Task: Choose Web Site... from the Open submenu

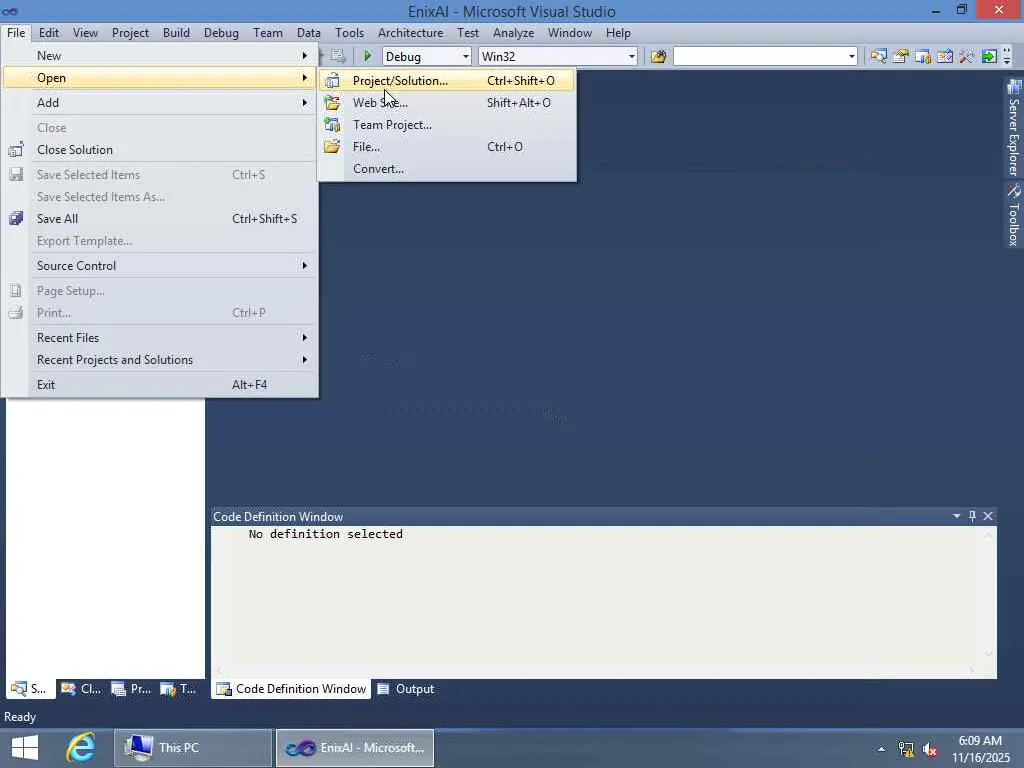Action: [447, 103]
